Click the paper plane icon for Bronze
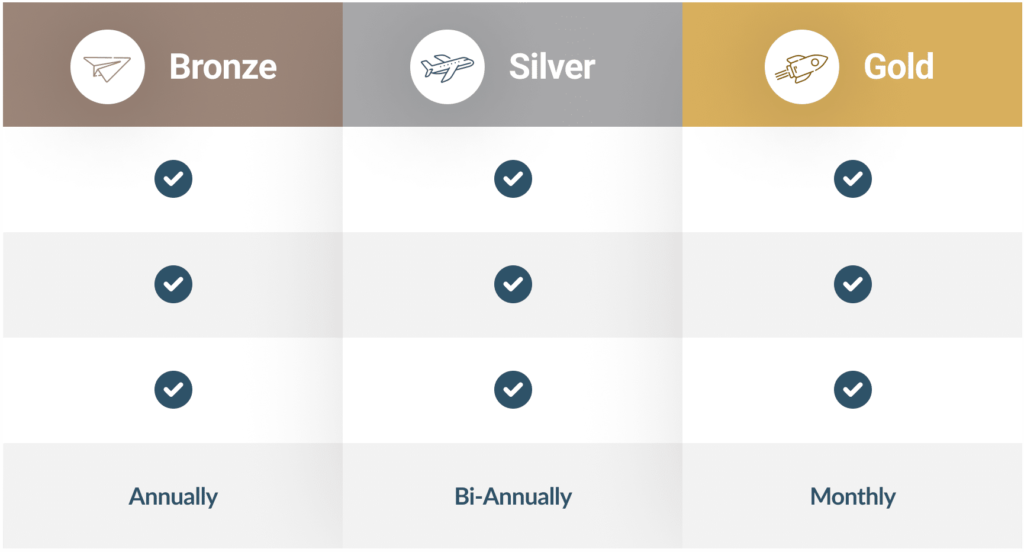Screen dimensions: 1024x552 pyautogui.click(x=107, y=66)
